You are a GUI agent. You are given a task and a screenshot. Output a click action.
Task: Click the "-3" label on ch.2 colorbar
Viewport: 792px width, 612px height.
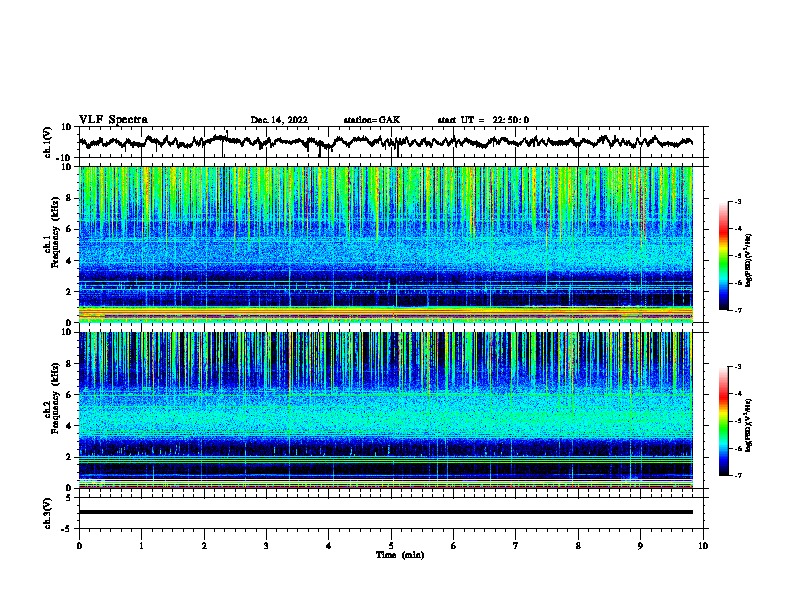[x=738, y=367]
